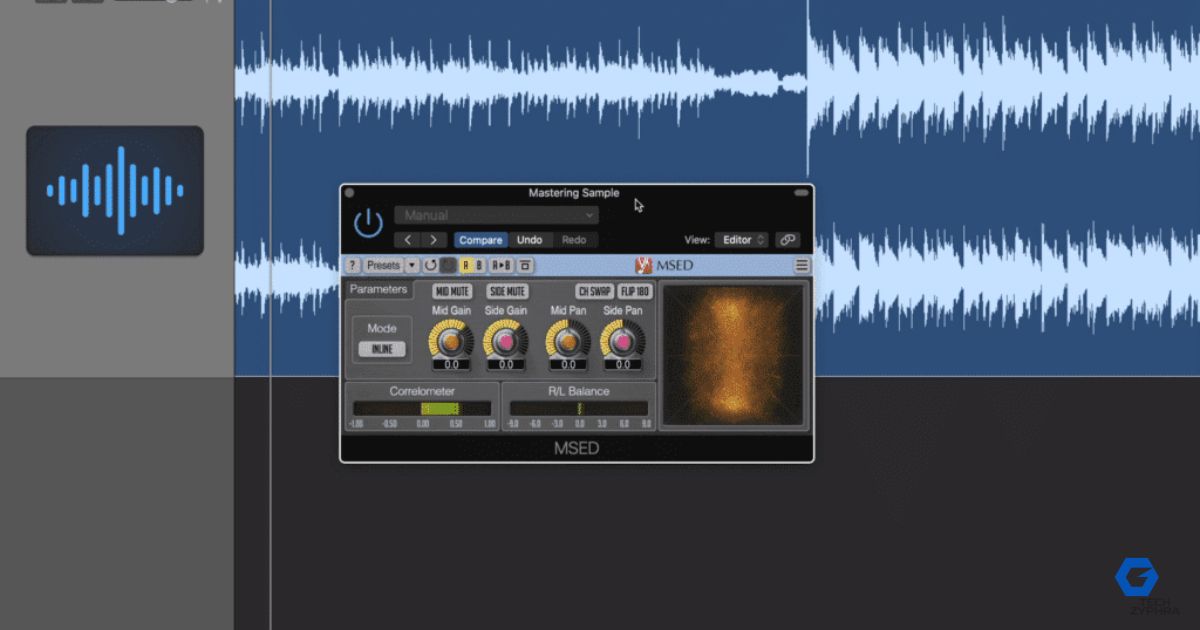The image size is (1200, 630).
Task: Adjust the Side Gain knob
Action: [506, 343]
